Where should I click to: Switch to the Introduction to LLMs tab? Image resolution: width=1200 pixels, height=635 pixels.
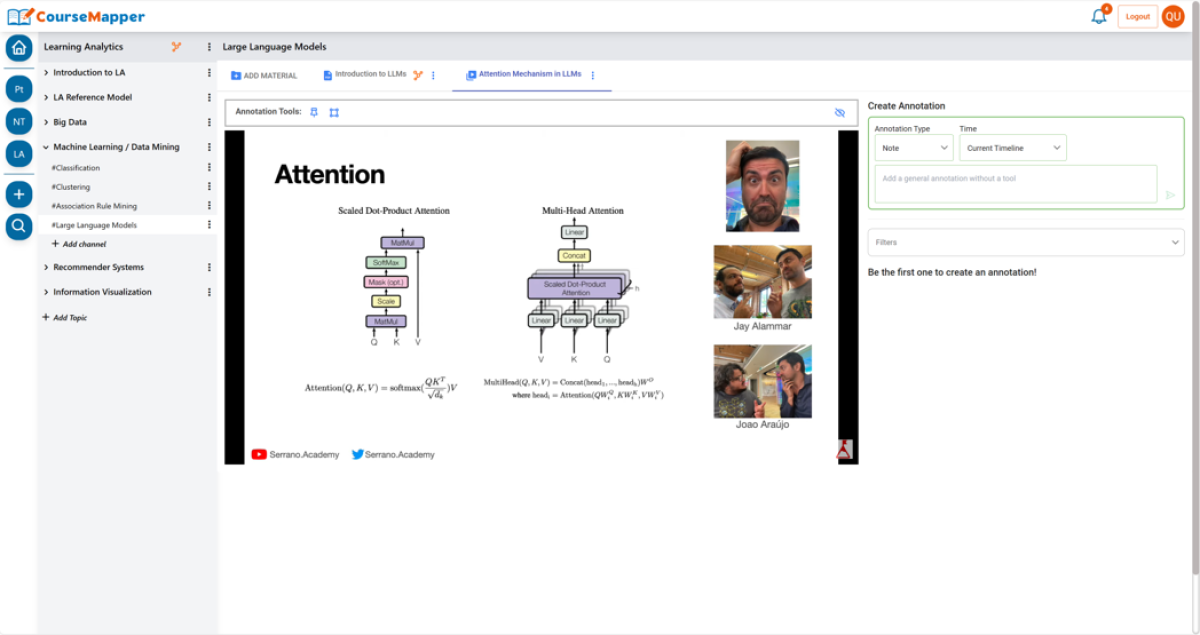point(370,75)
